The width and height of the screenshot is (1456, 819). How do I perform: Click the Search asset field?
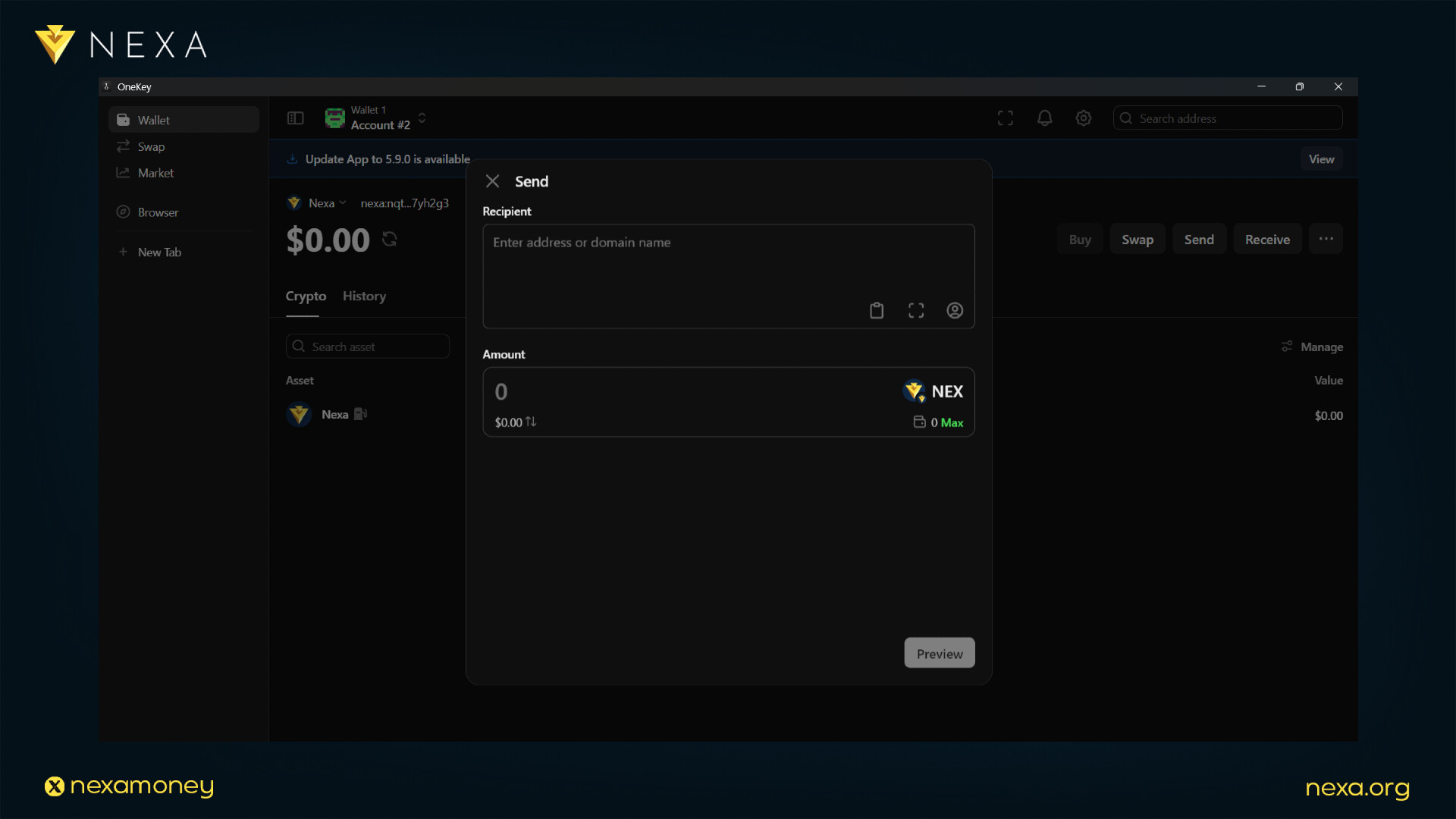(x=368, y=347)
